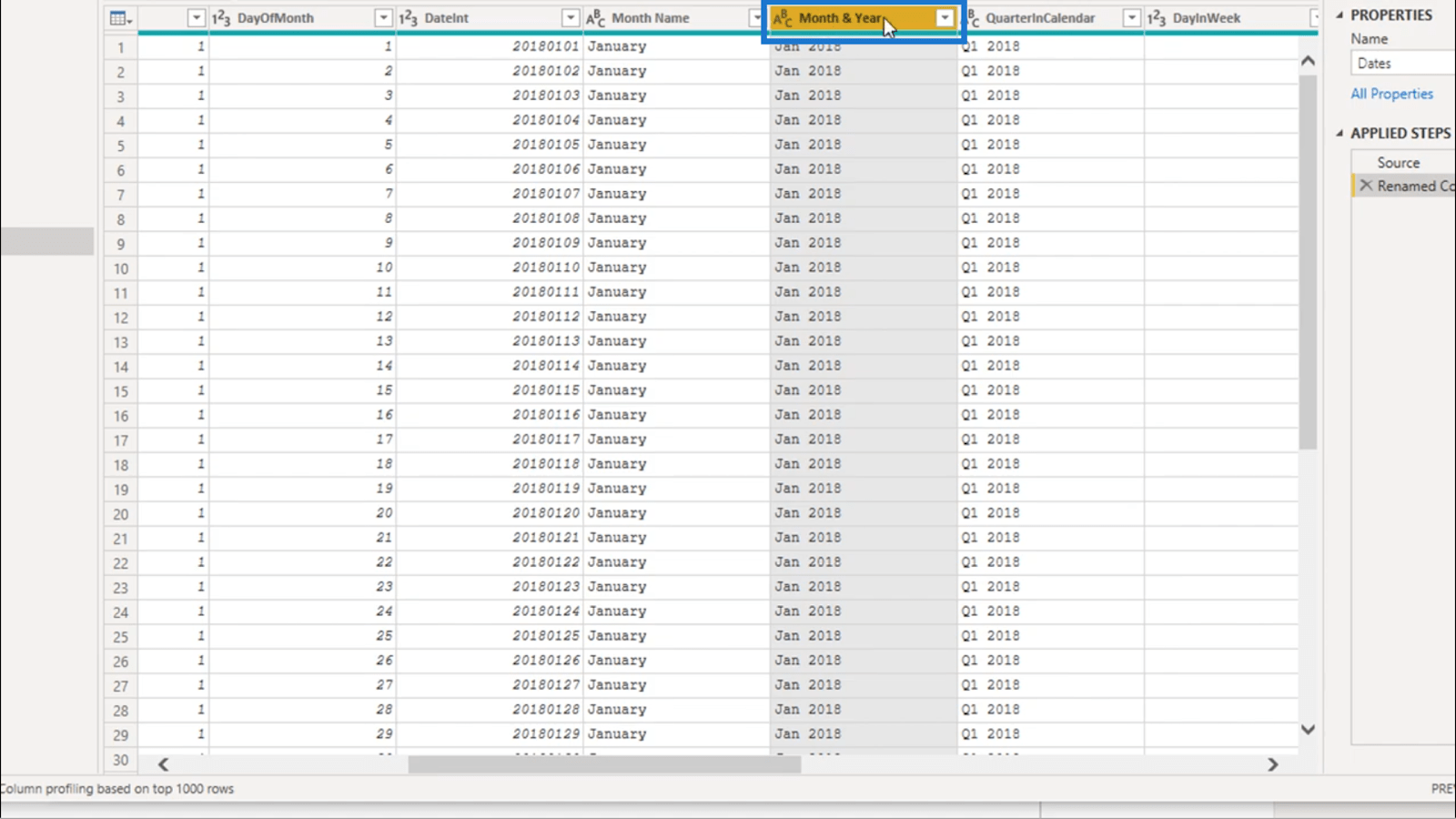Select the Month Name column header
The width and height of the screenshot is (1456, 819).
point(650,18)
